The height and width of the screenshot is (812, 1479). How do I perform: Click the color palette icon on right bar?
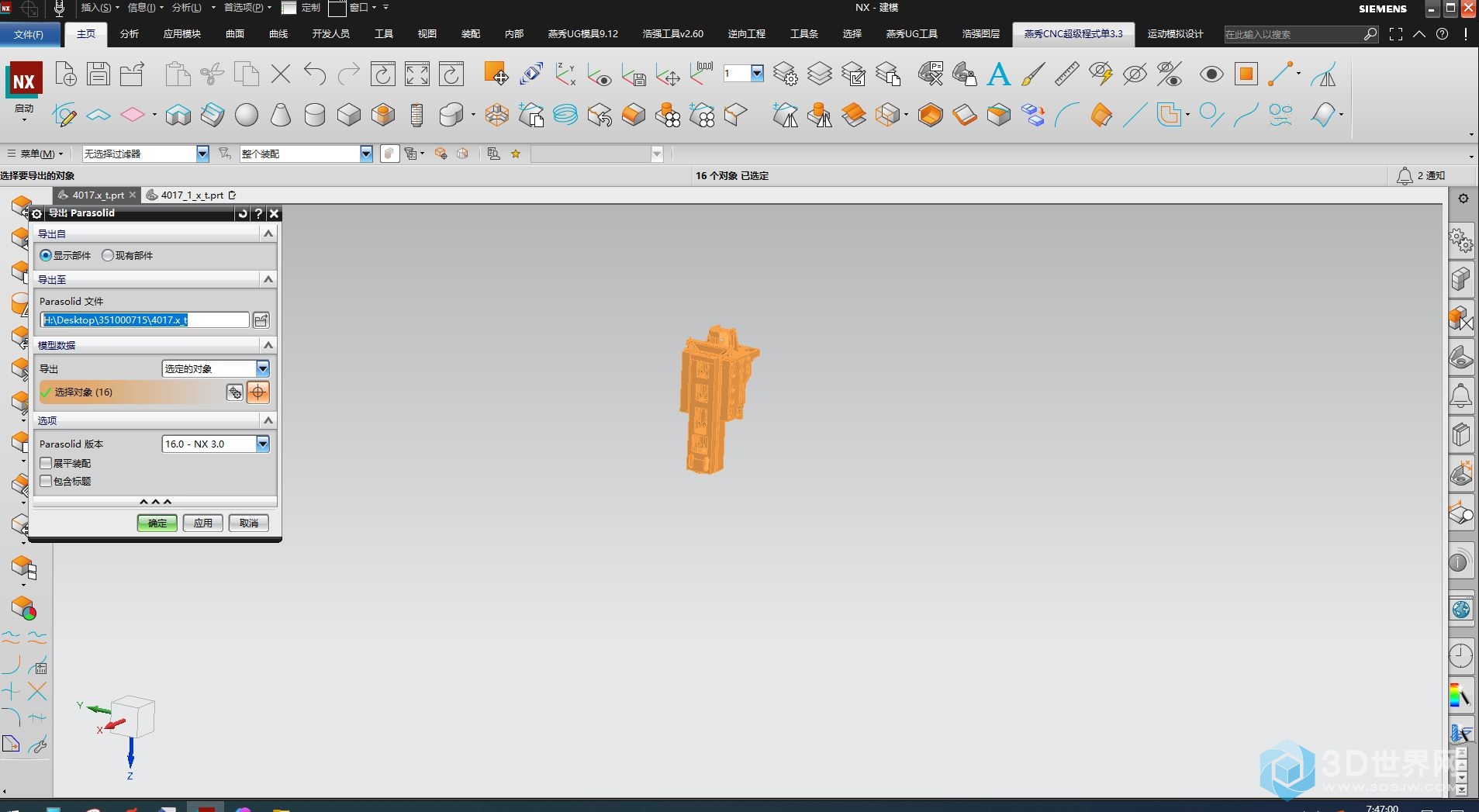(1461, 695)
